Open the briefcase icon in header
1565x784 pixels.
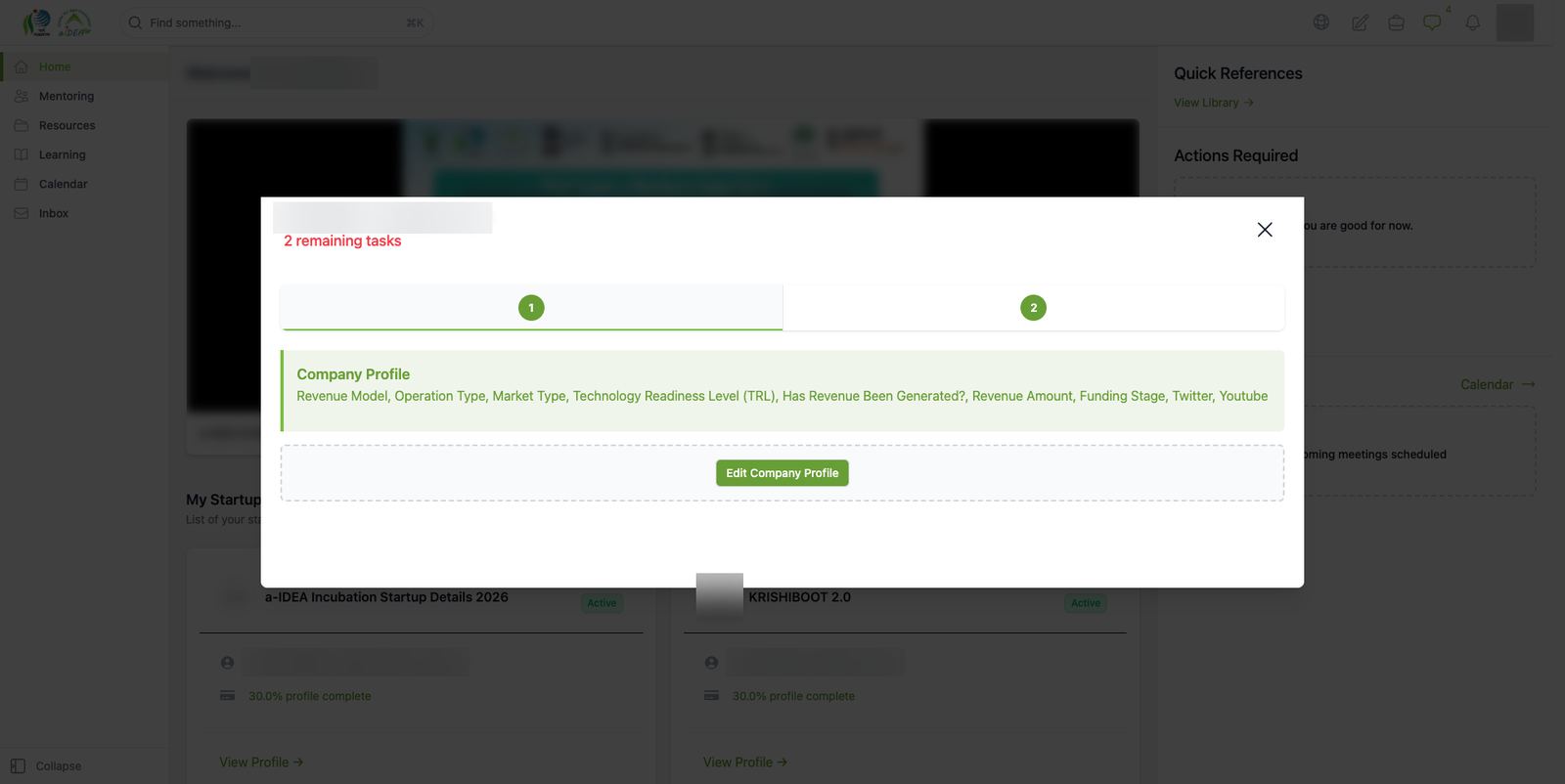(1397, 22)
